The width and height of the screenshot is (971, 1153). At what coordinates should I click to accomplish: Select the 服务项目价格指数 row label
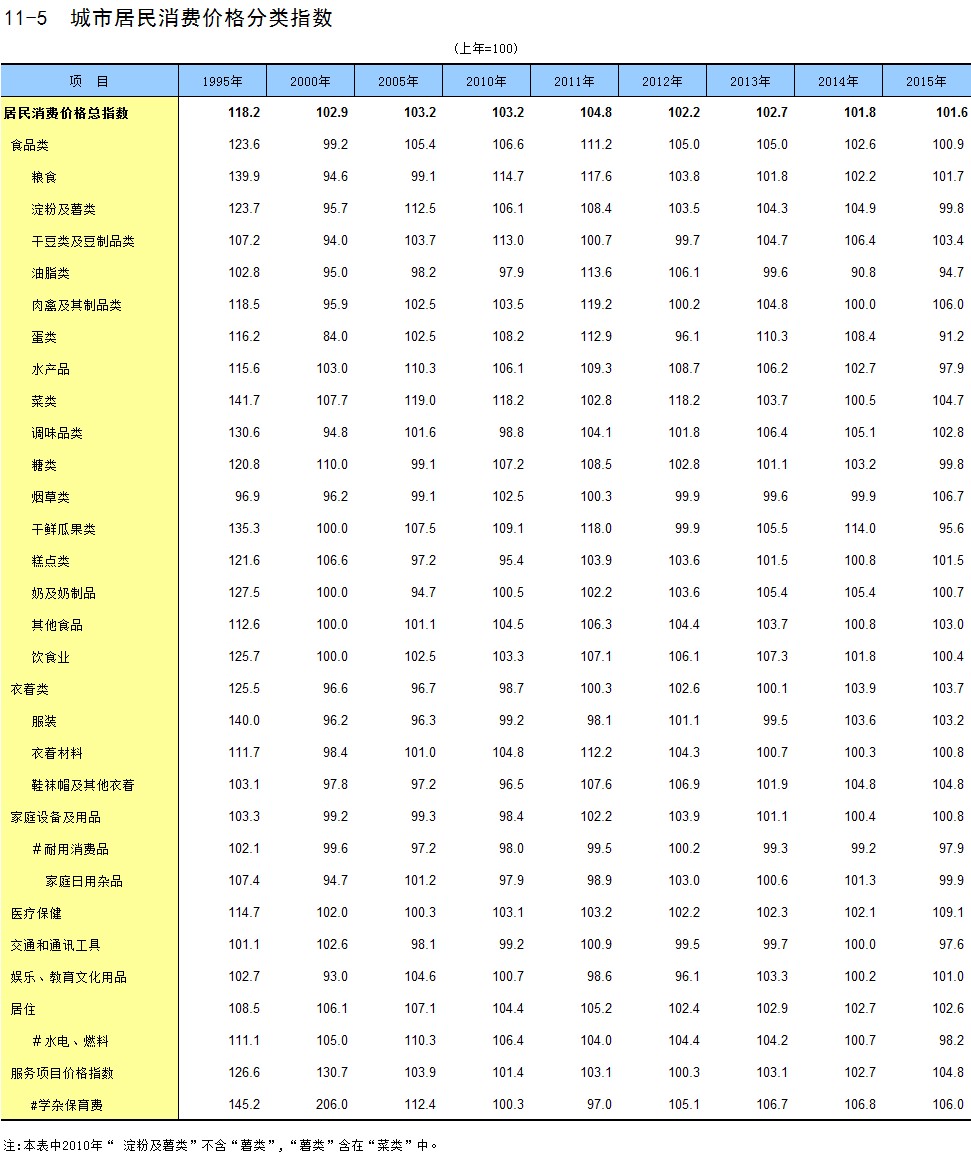[62, 1073]
